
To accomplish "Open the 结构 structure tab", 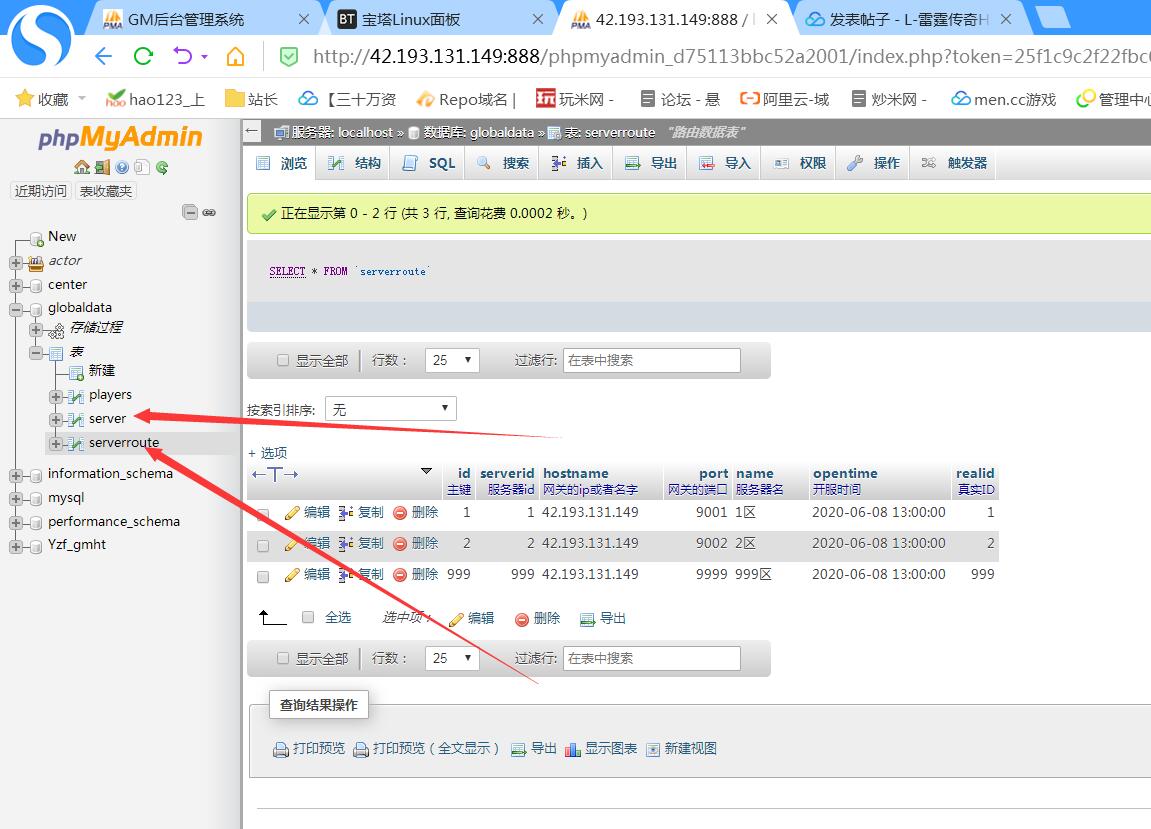I will (355, 163).
